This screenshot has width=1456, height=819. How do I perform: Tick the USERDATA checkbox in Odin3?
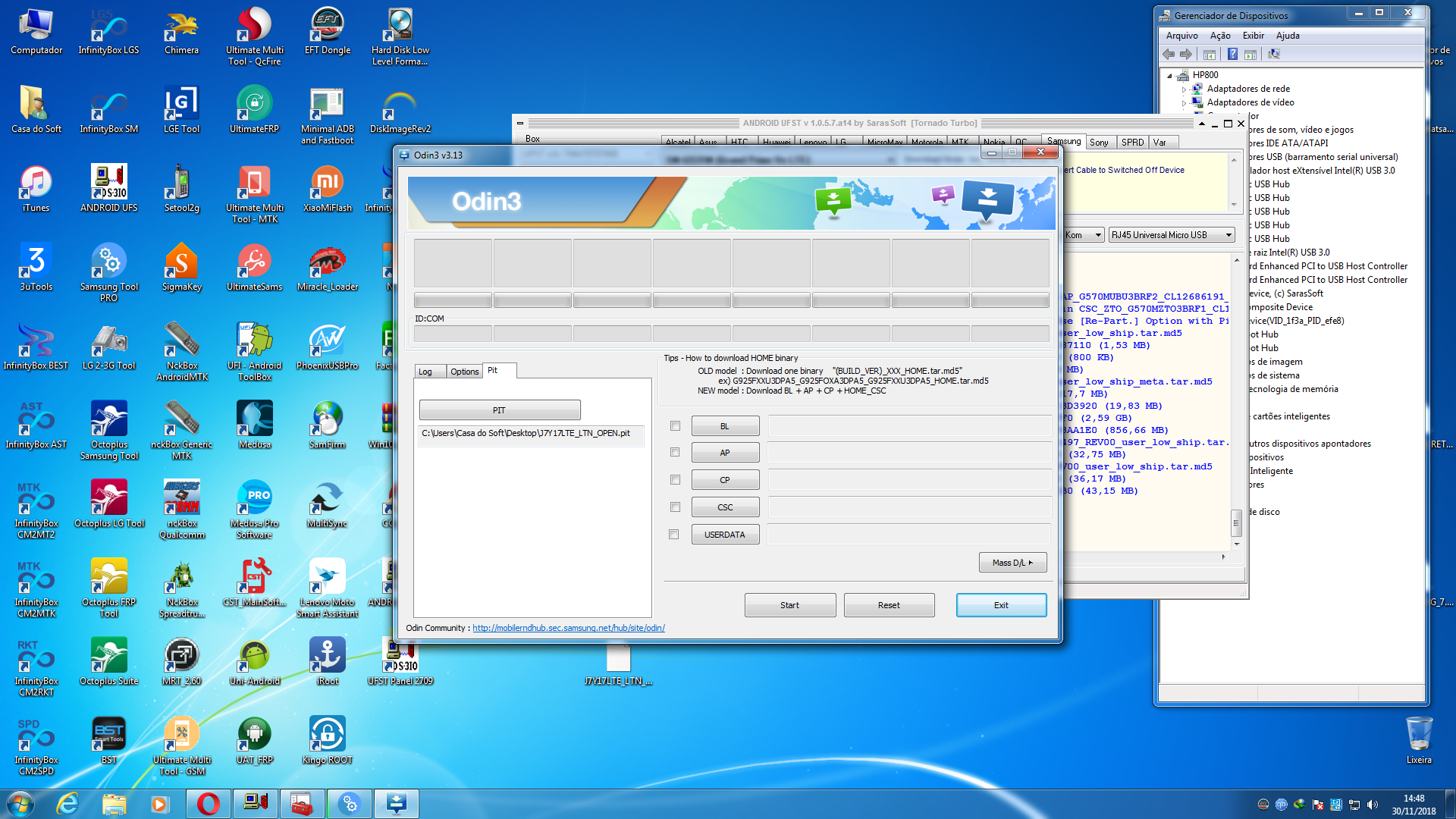click(x=673, y=535)
